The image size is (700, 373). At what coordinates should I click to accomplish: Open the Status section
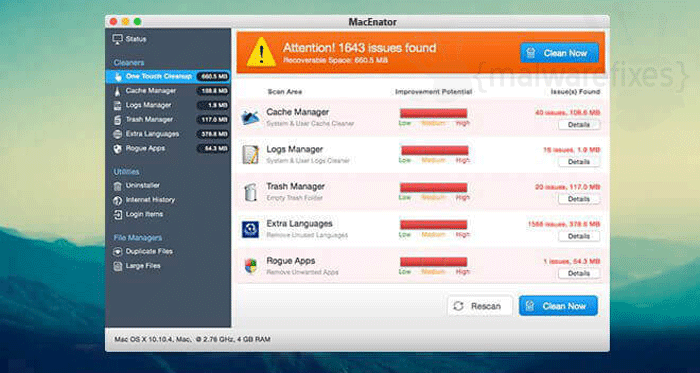136,39
